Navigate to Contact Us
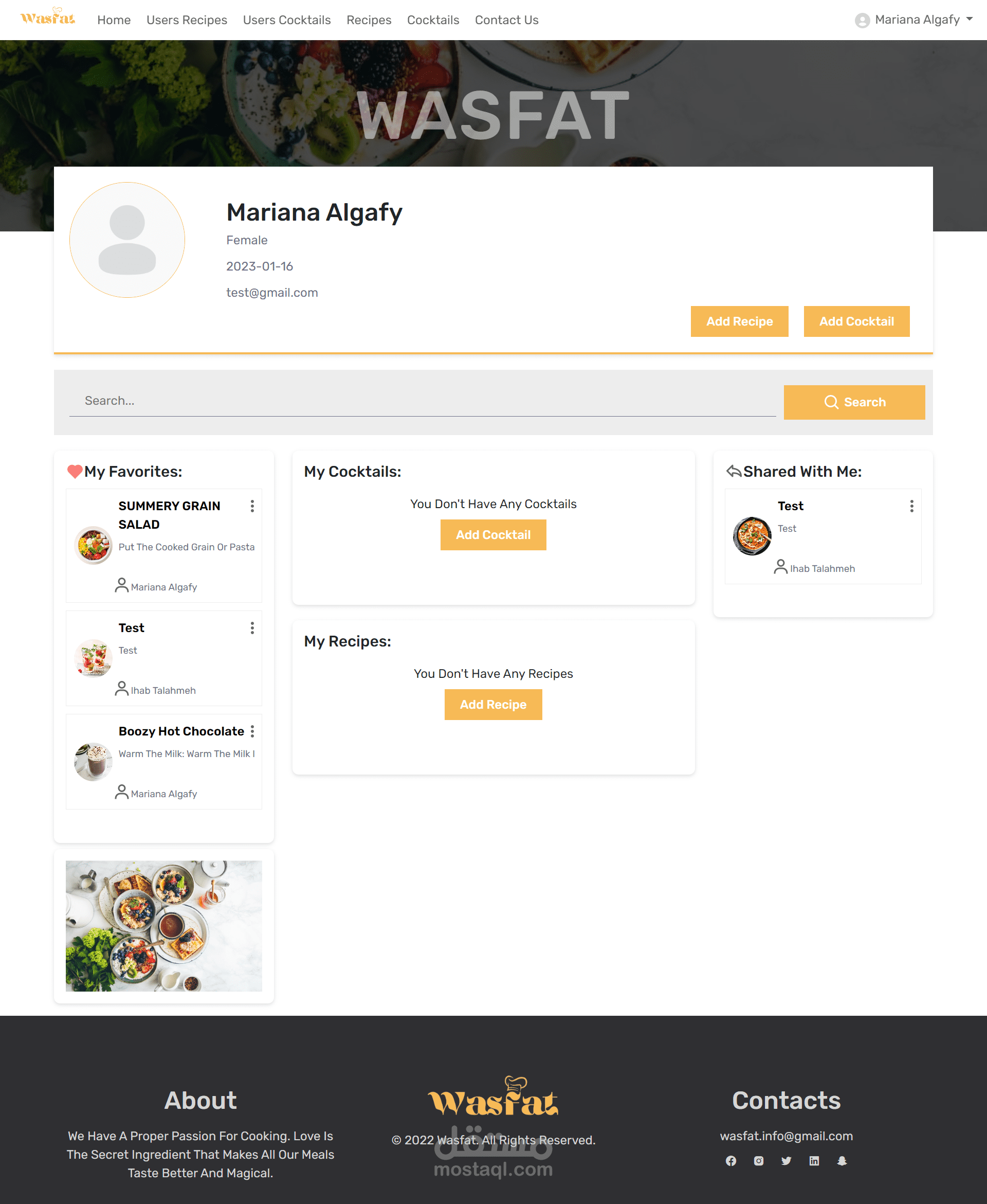This screenshot has height=1204, width=987. [x=506, y=20]
